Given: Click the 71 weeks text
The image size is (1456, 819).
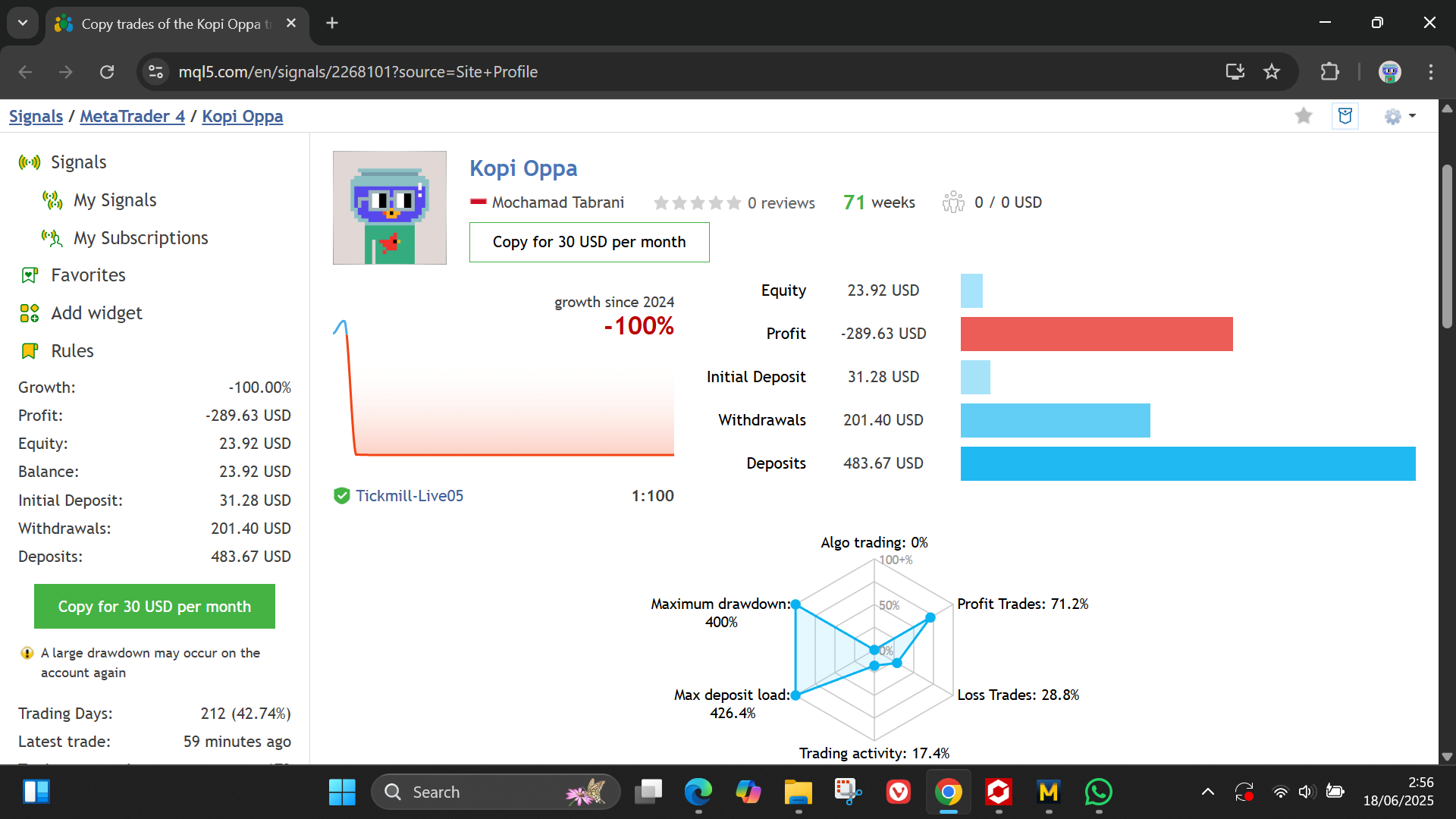Looking at the screenshot, I should pyautogui.click(x=879, y=202).
